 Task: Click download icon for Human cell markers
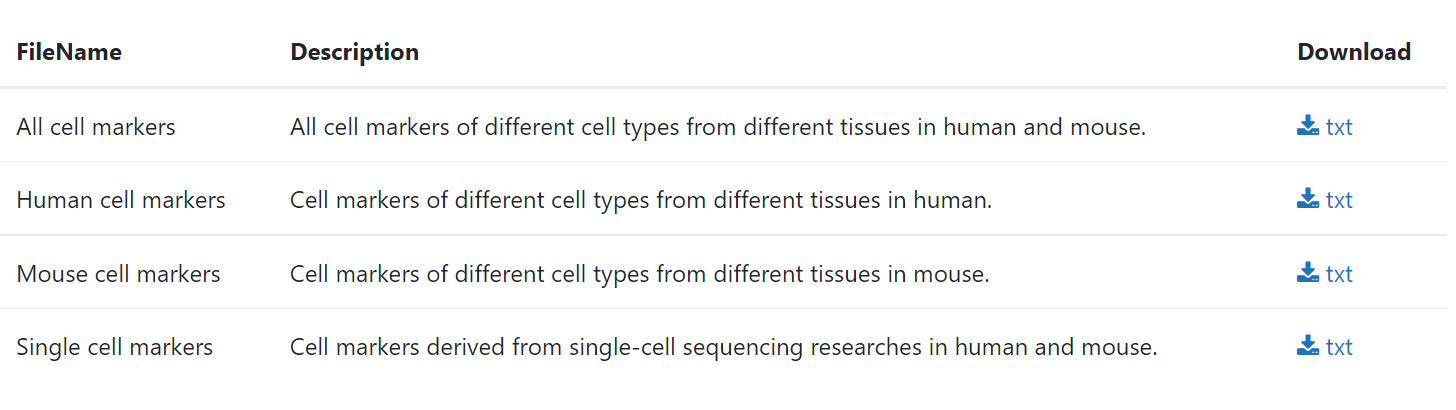[1308, 199]
